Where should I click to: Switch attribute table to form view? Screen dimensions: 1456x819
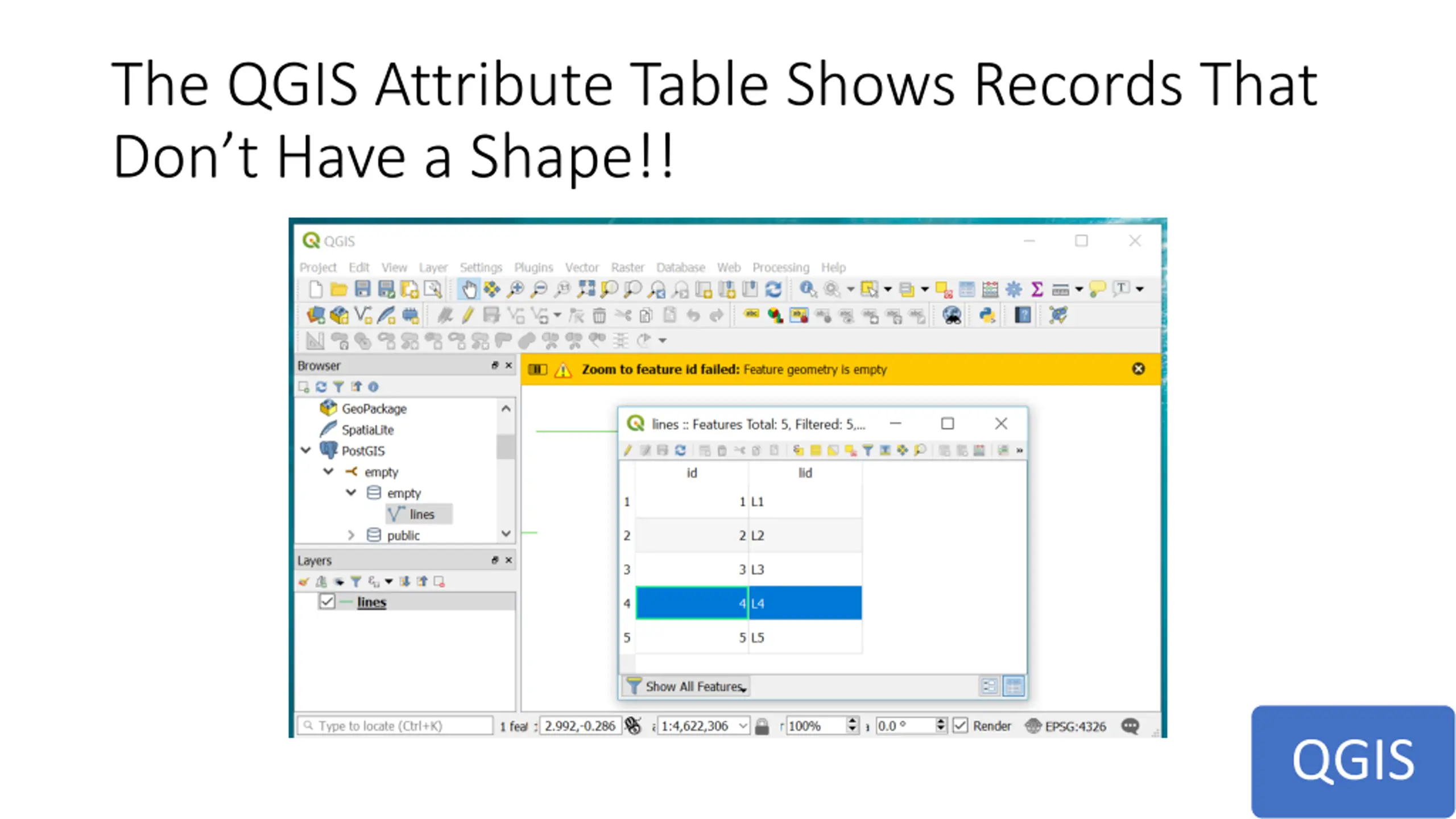pyautogui.click(x=990, y=686)
